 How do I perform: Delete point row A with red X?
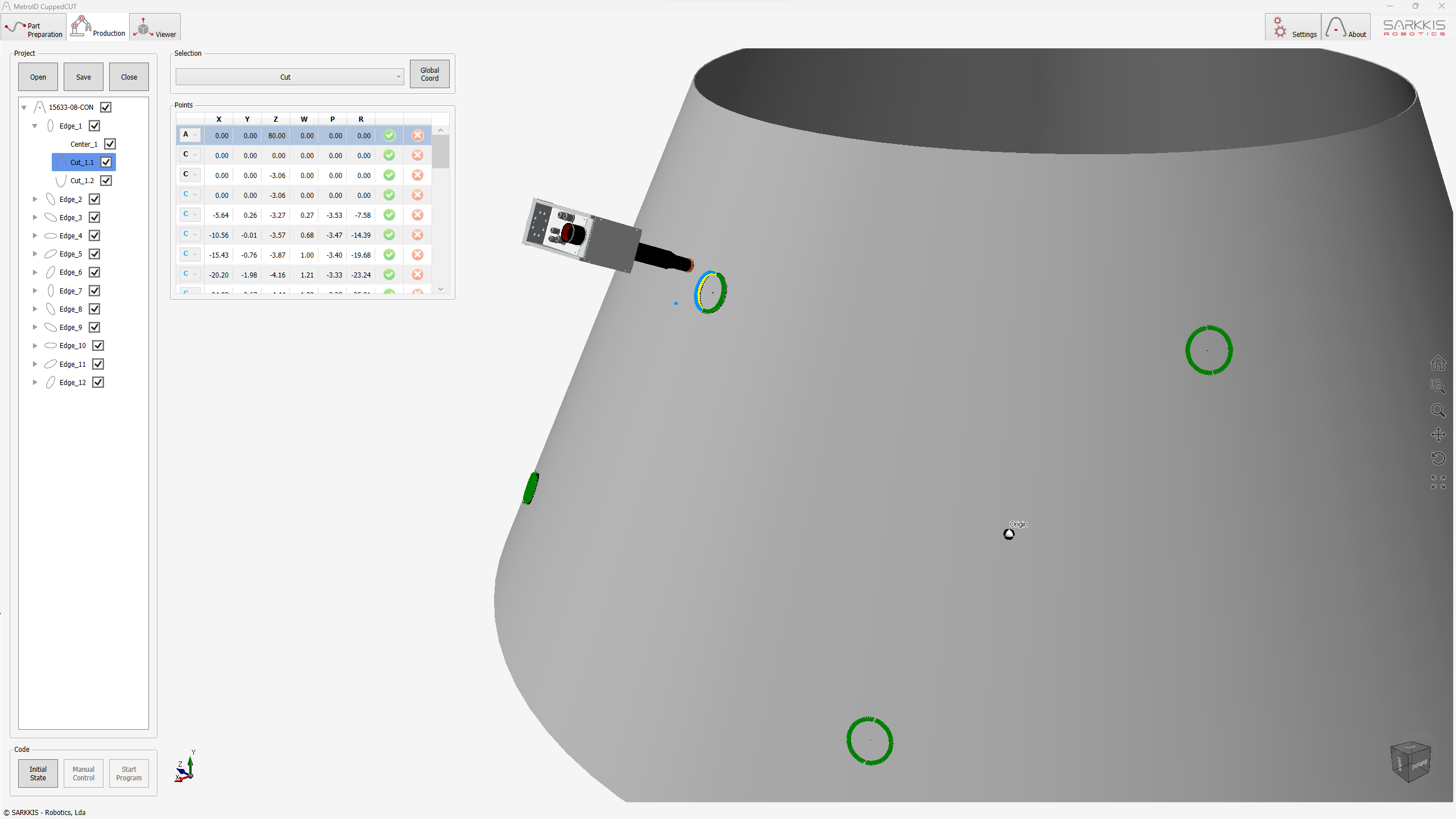[417, 135]
